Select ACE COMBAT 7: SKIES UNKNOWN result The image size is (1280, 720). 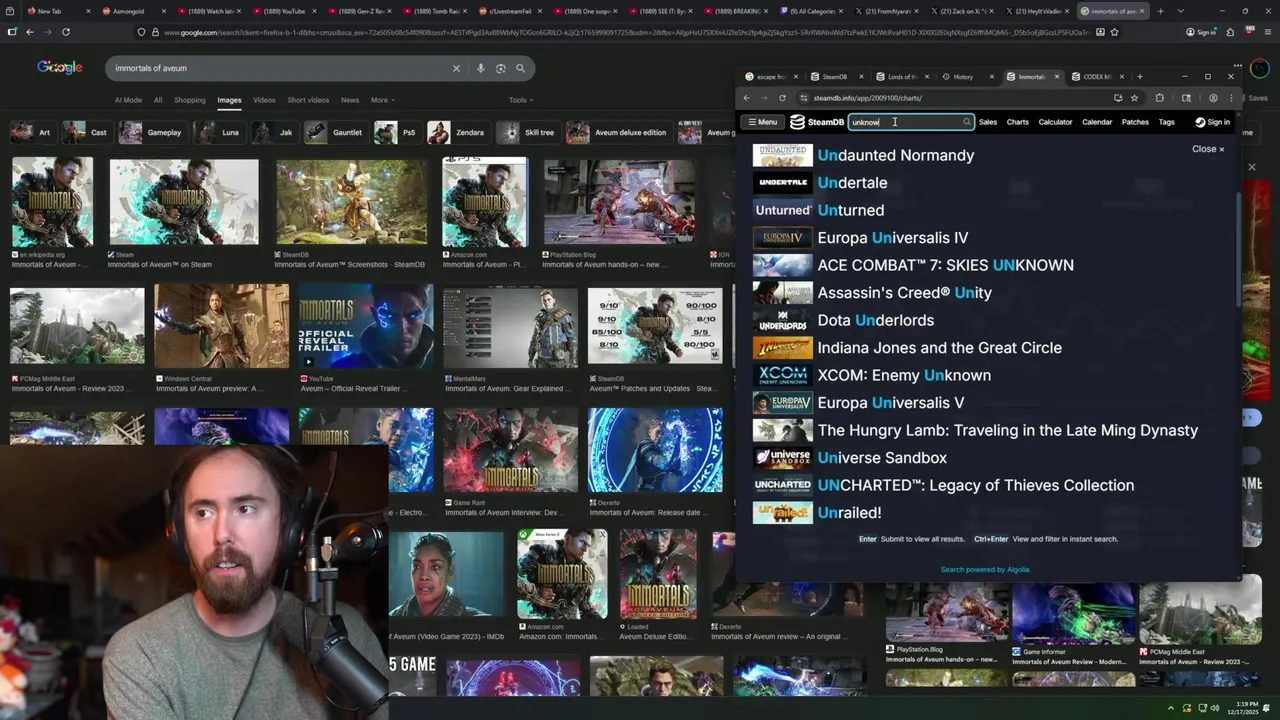point(988,265)
